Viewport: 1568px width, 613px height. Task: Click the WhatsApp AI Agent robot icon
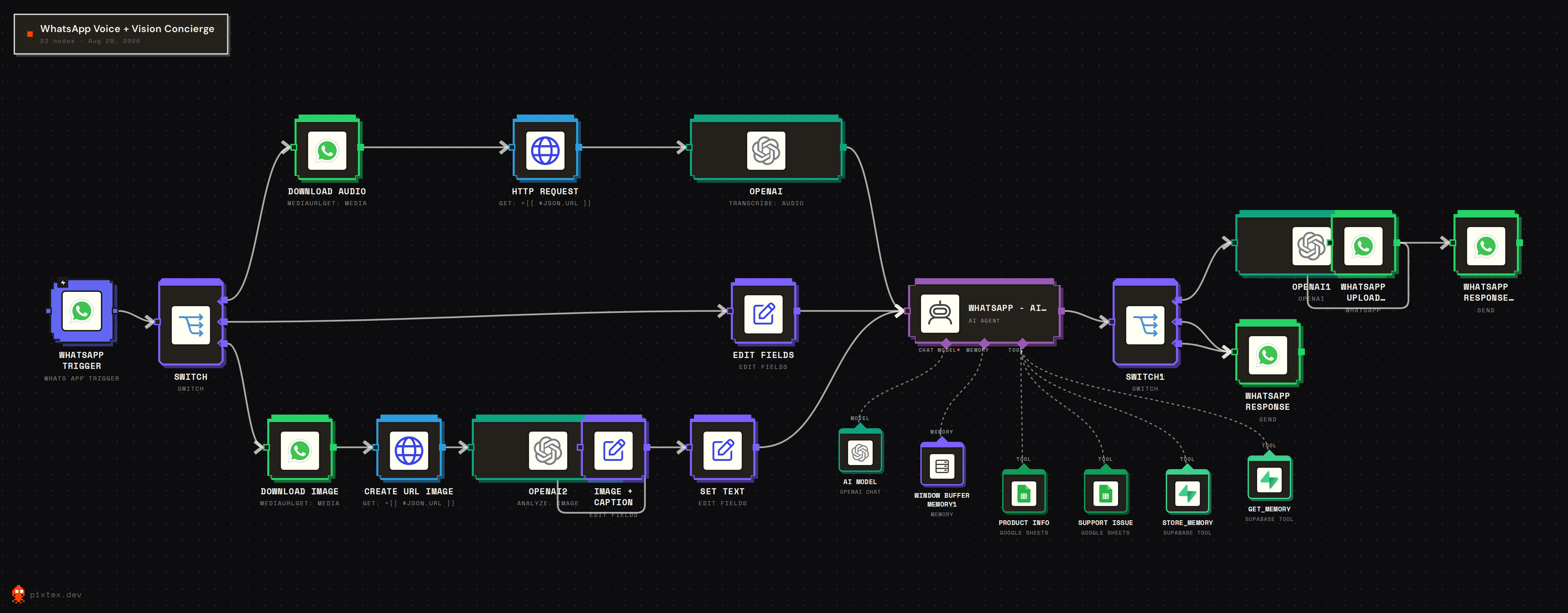940,314
